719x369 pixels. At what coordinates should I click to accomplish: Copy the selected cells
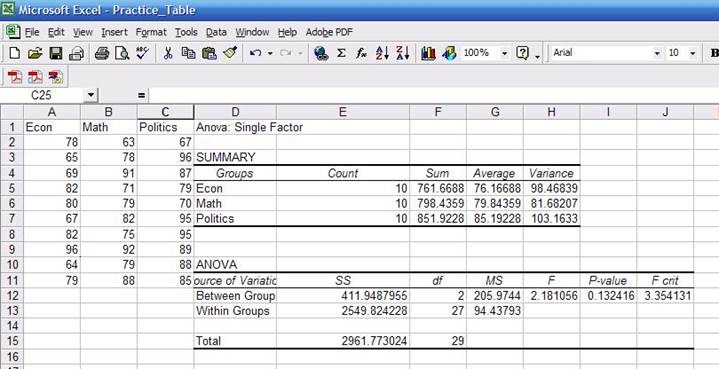point(188,53)
